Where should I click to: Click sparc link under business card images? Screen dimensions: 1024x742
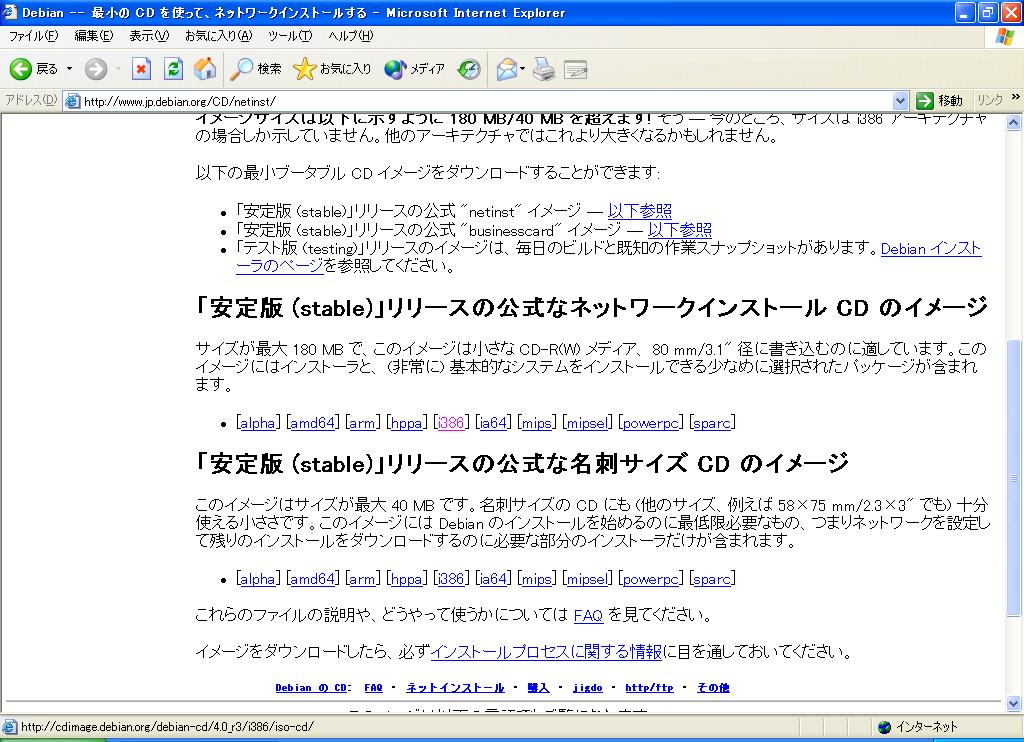pos(712,579)
